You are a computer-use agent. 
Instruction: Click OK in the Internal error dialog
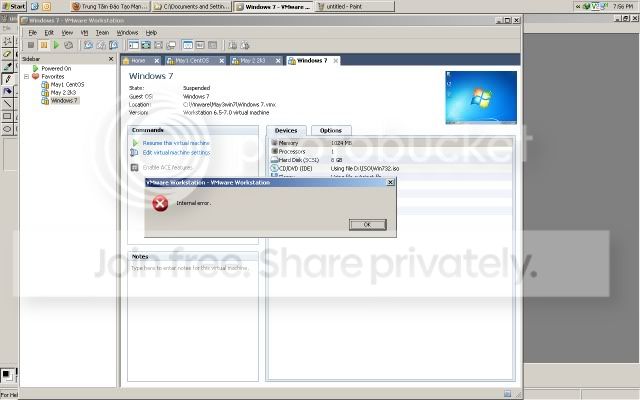click(x=367, y=224)
